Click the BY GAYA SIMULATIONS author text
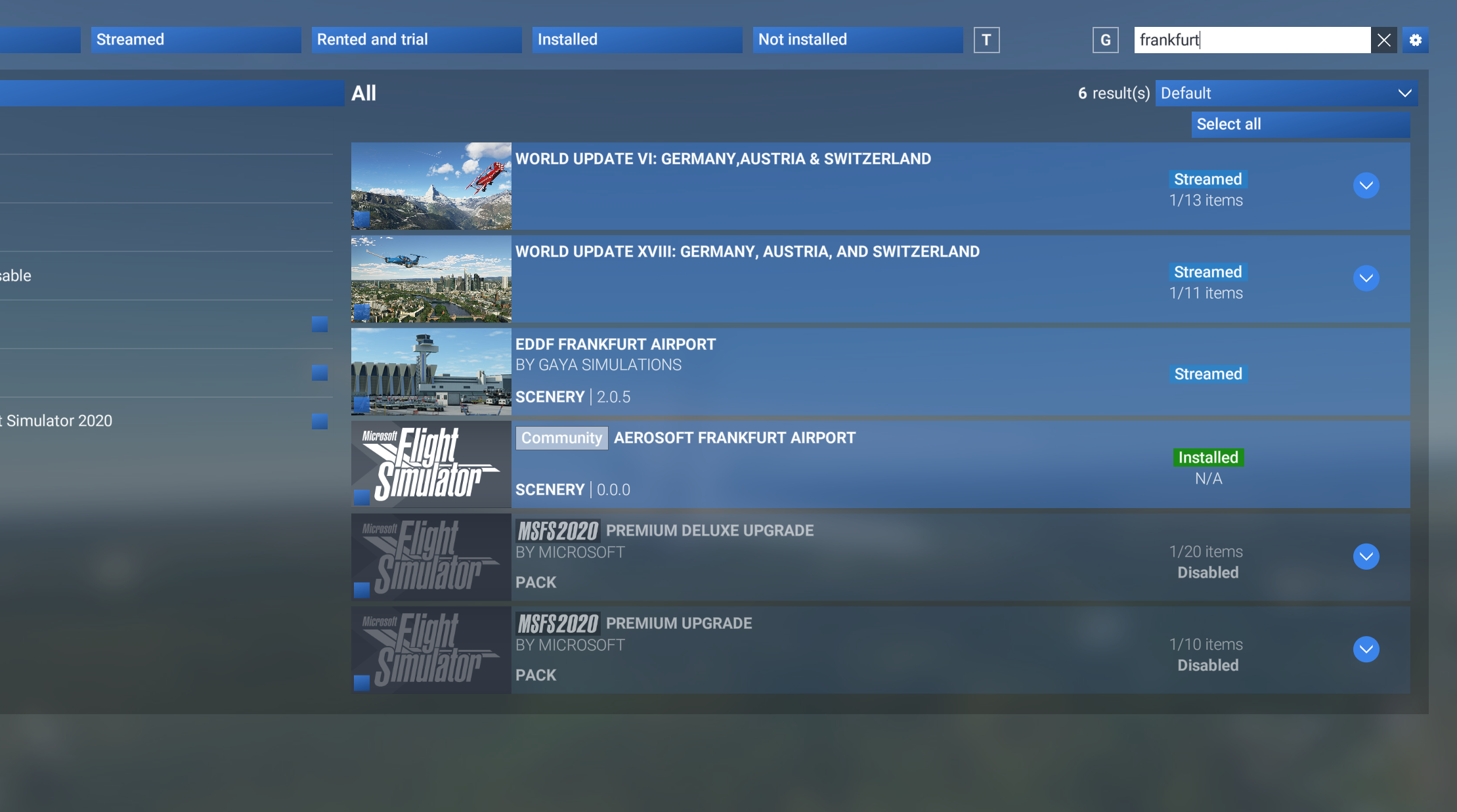Screen dimensions: 1457x812 pyautogui.click(x=598, y=365)
